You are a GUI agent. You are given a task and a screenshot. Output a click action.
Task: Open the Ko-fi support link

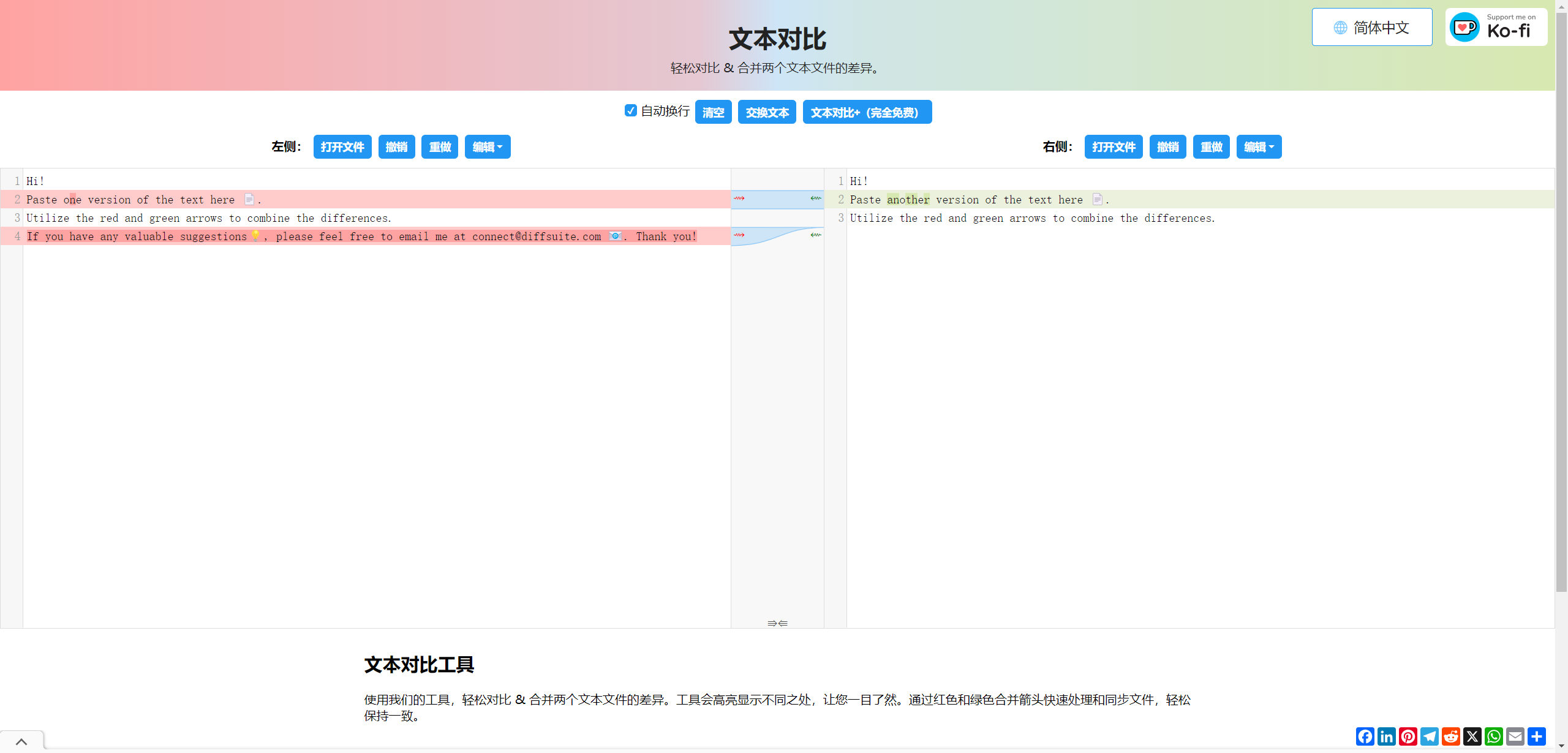coord(1496,27)
